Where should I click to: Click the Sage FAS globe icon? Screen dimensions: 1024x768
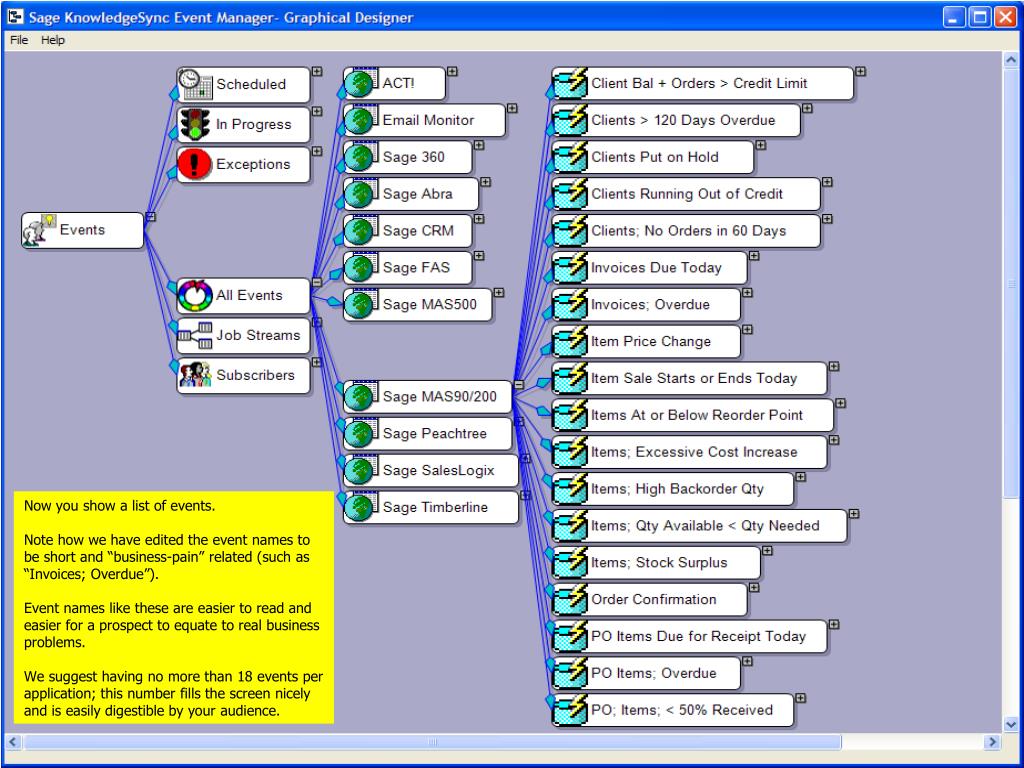[361, 267]
